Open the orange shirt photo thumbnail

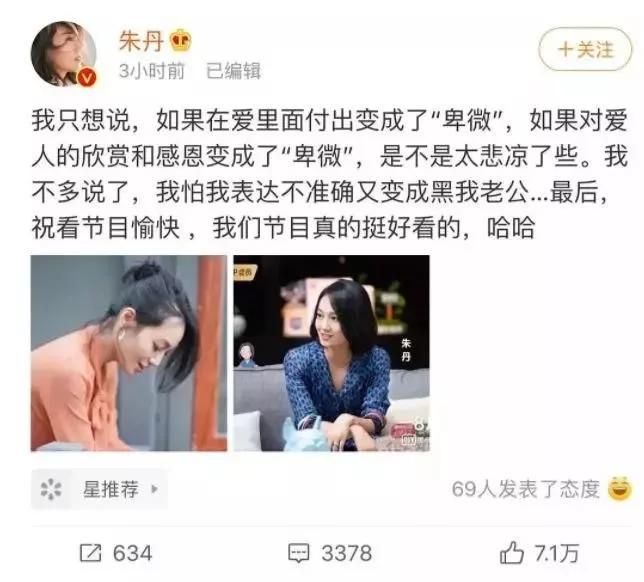[129, 353]
